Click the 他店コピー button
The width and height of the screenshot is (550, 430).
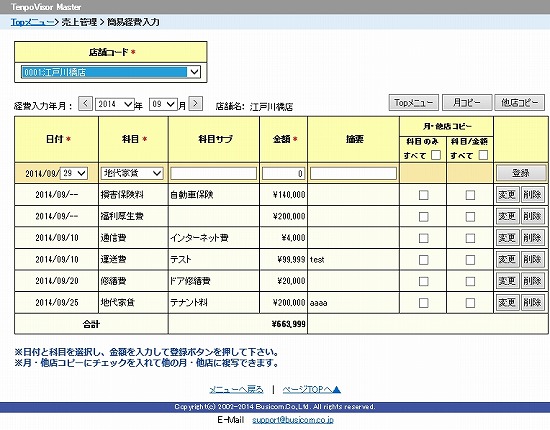click(519, 103)
